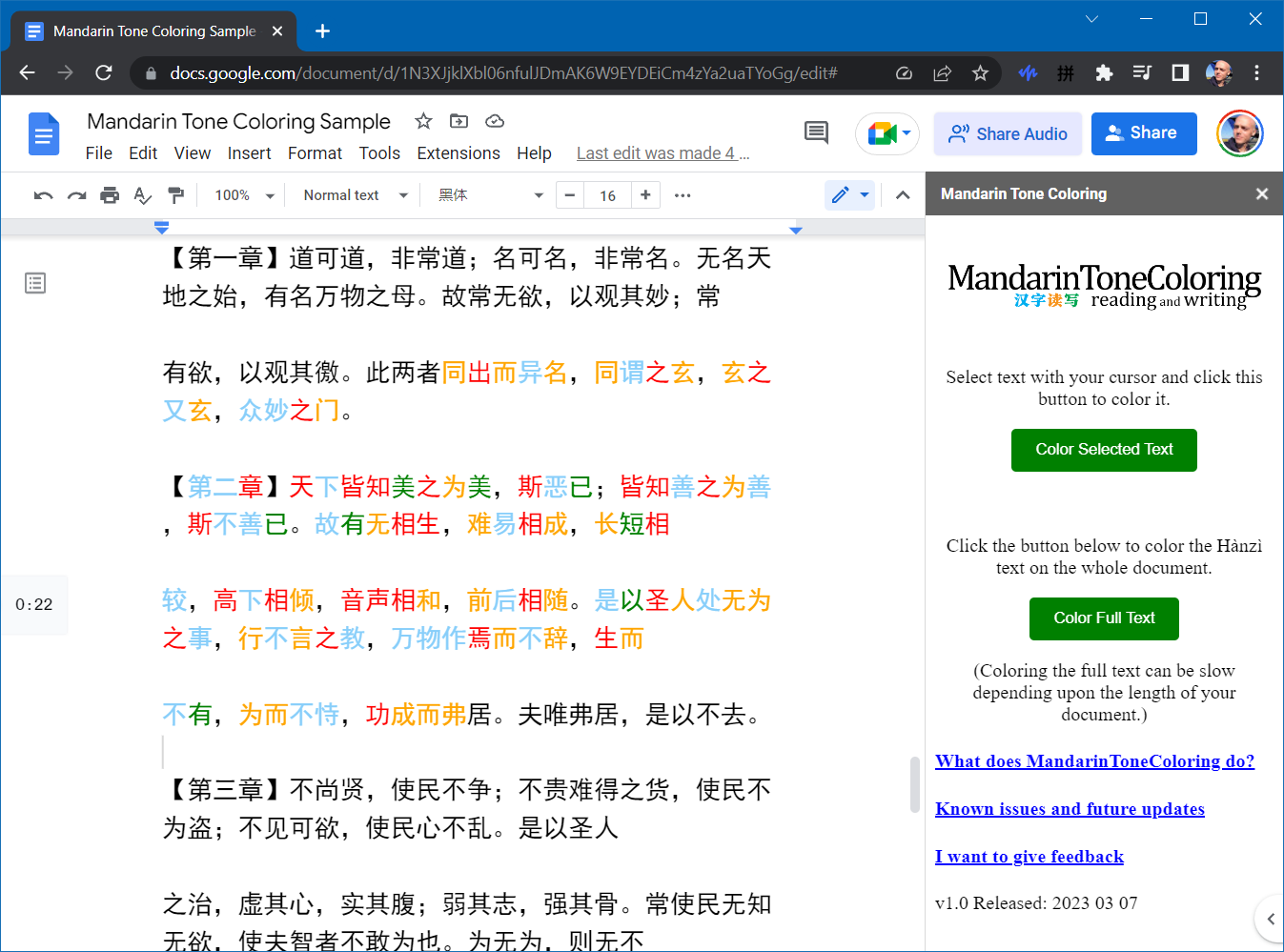Increase font size with plus button
This screenshot has width=1284, height=952.
645,195
